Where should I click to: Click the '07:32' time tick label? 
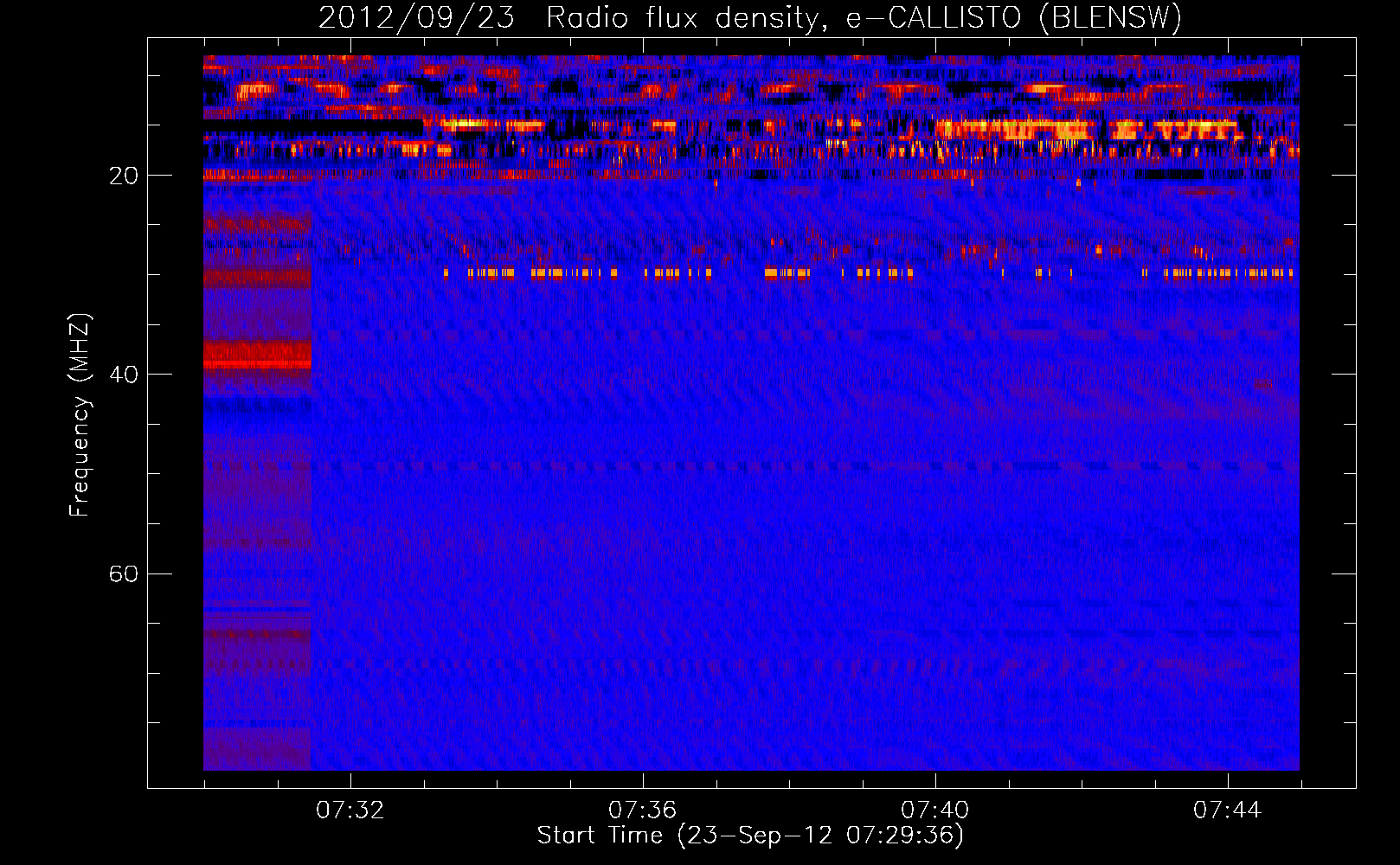pos(350,811)
